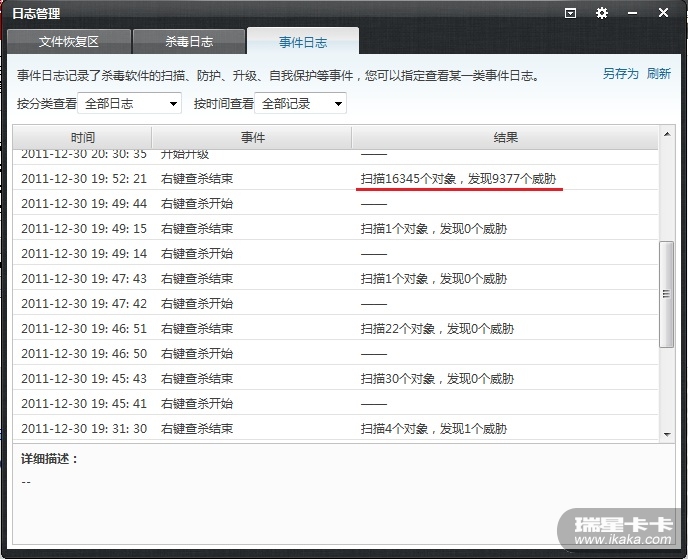Select the row 2011-12-30 19:45:41

(336, 404)
